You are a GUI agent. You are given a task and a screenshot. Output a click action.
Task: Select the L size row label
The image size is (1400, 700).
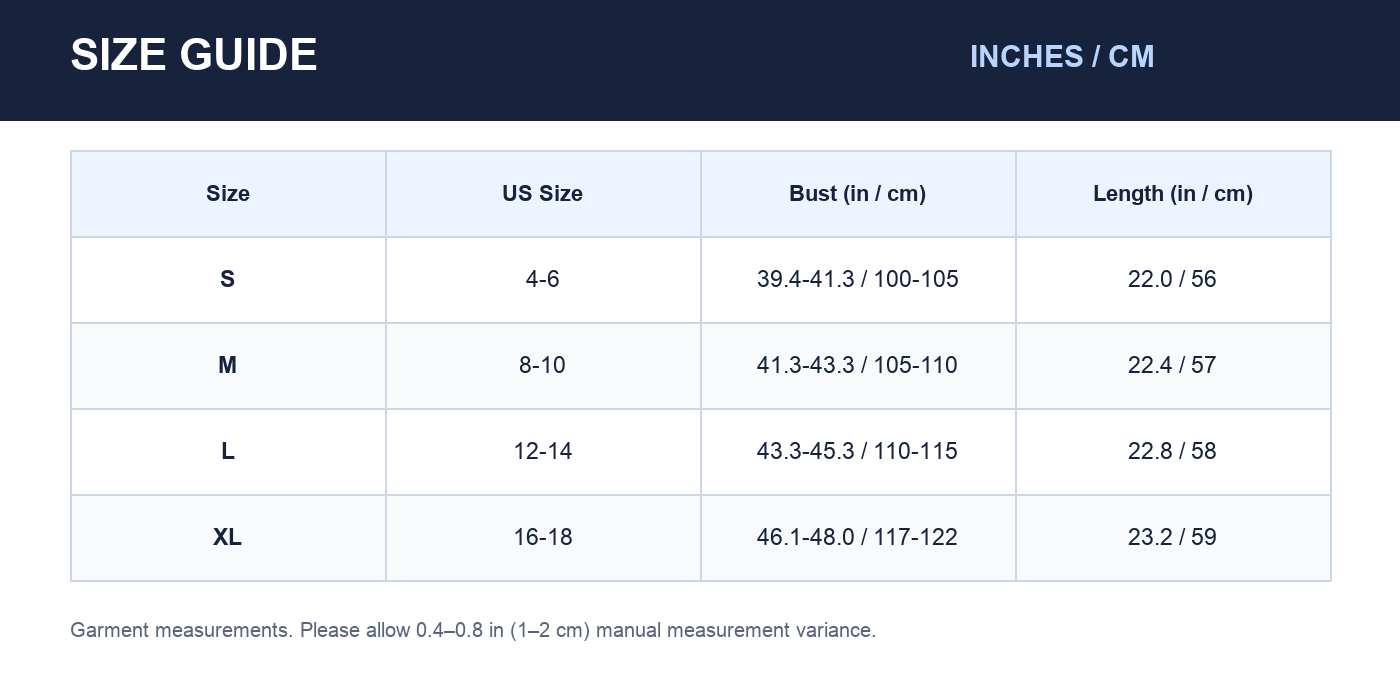[228, 451]
